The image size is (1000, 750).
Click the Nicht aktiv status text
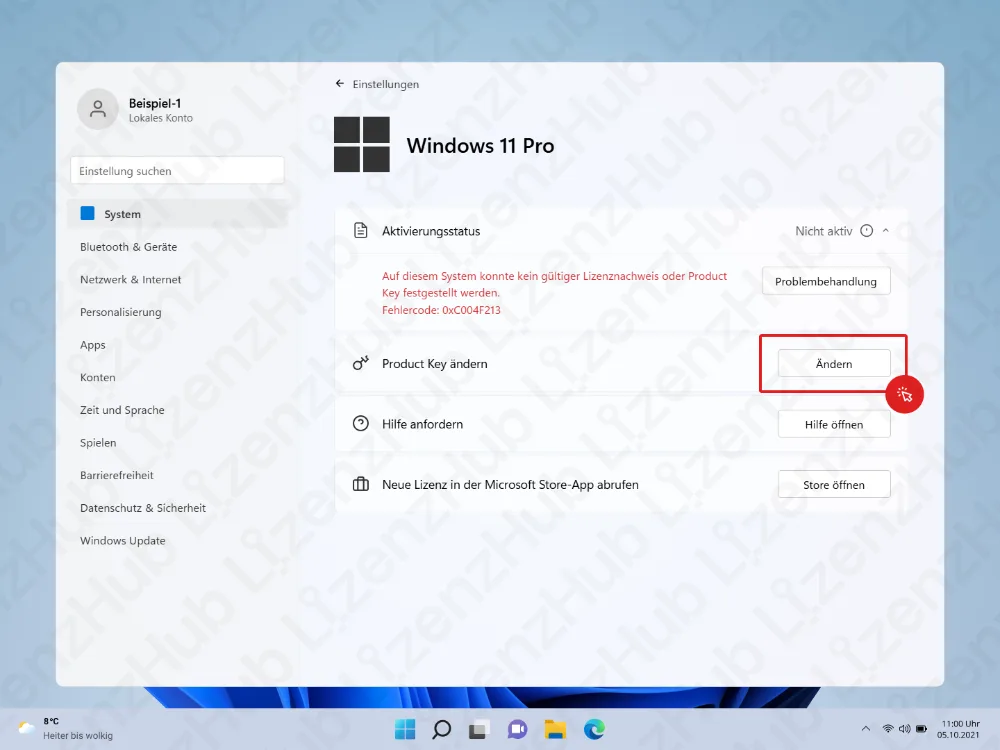823,231
